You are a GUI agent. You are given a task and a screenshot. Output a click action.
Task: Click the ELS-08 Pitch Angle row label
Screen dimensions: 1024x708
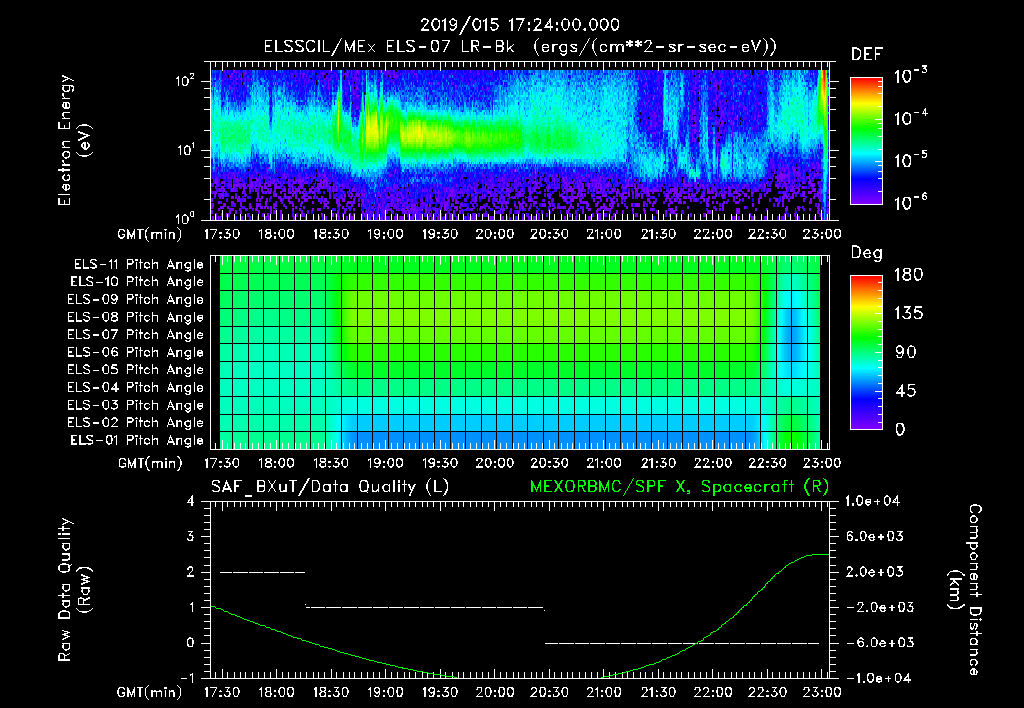coord(136,317)
